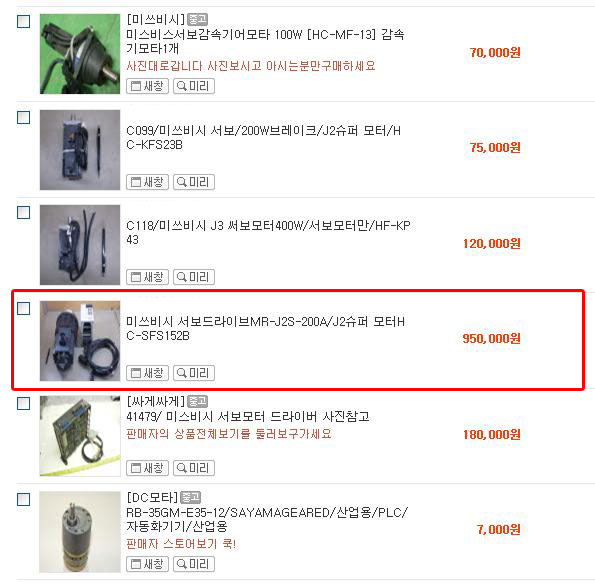Preview the RB-35GM DC motor listing

click(x=194, y=564)
